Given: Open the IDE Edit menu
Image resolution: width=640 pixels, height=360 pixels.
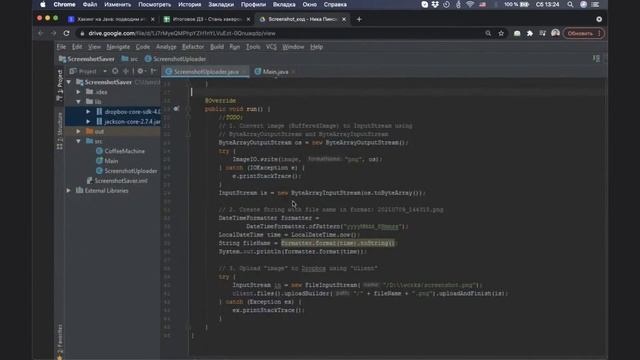Looking at the screenshot, I should coord(77,47).
